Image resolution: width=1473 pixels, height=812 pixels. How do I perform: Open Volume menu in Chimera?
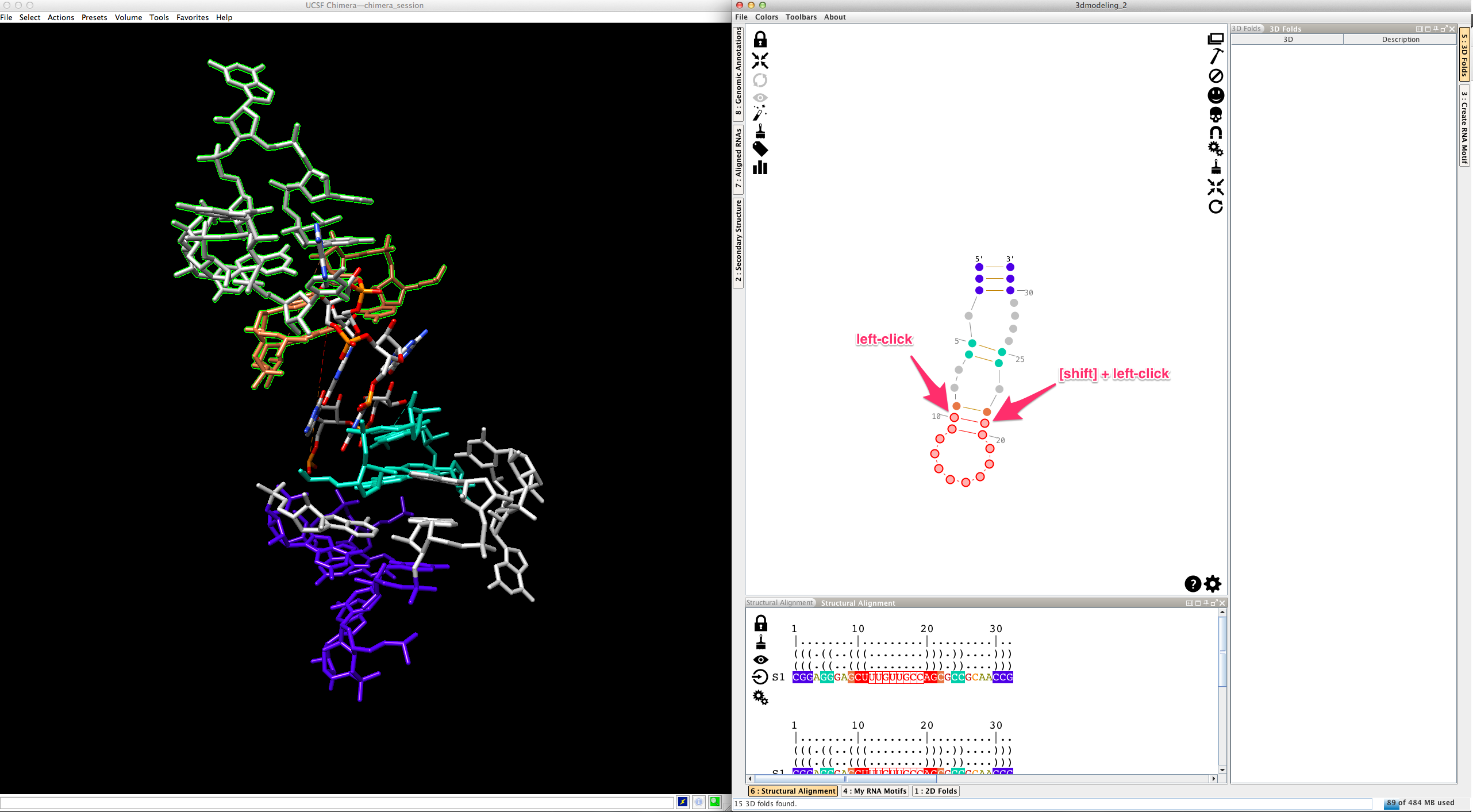(x=128, y=17)
